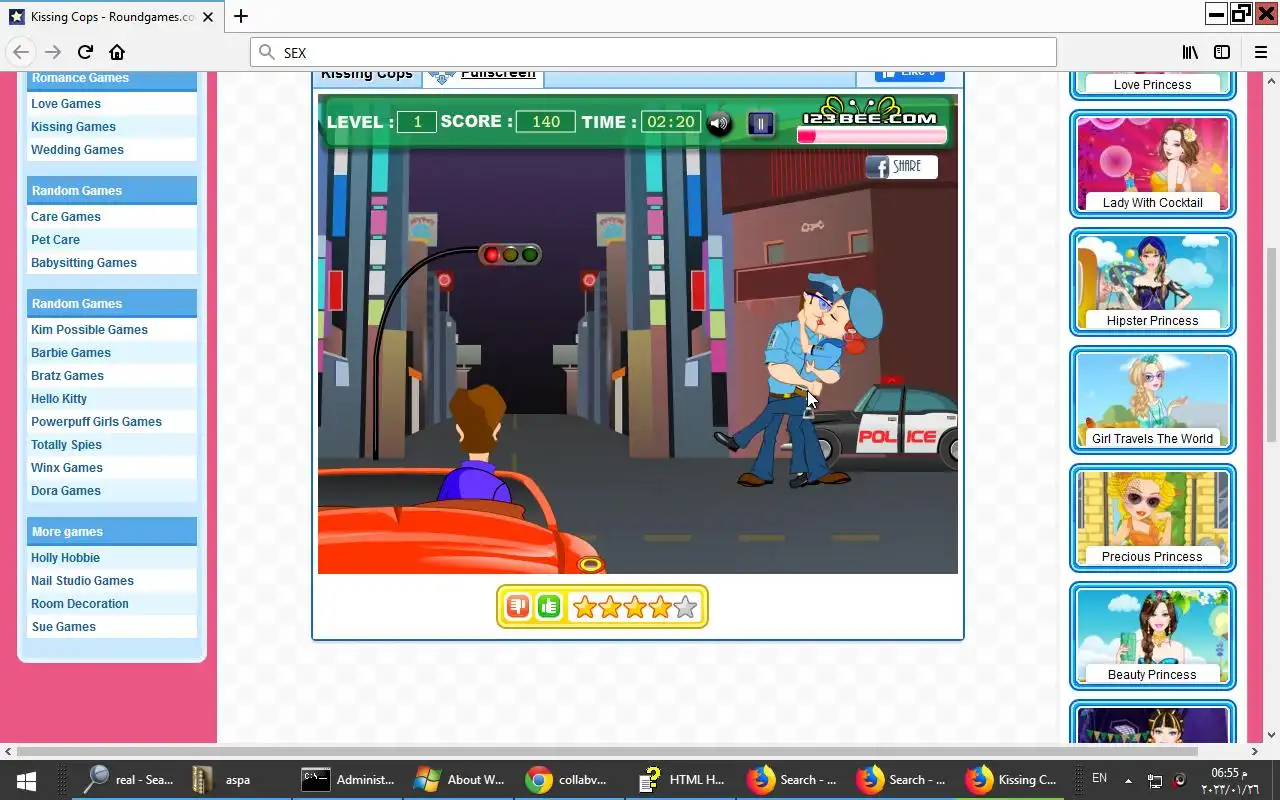Open Dora Games link
The height and width of the screenshot is (800, 1280).
66,491
